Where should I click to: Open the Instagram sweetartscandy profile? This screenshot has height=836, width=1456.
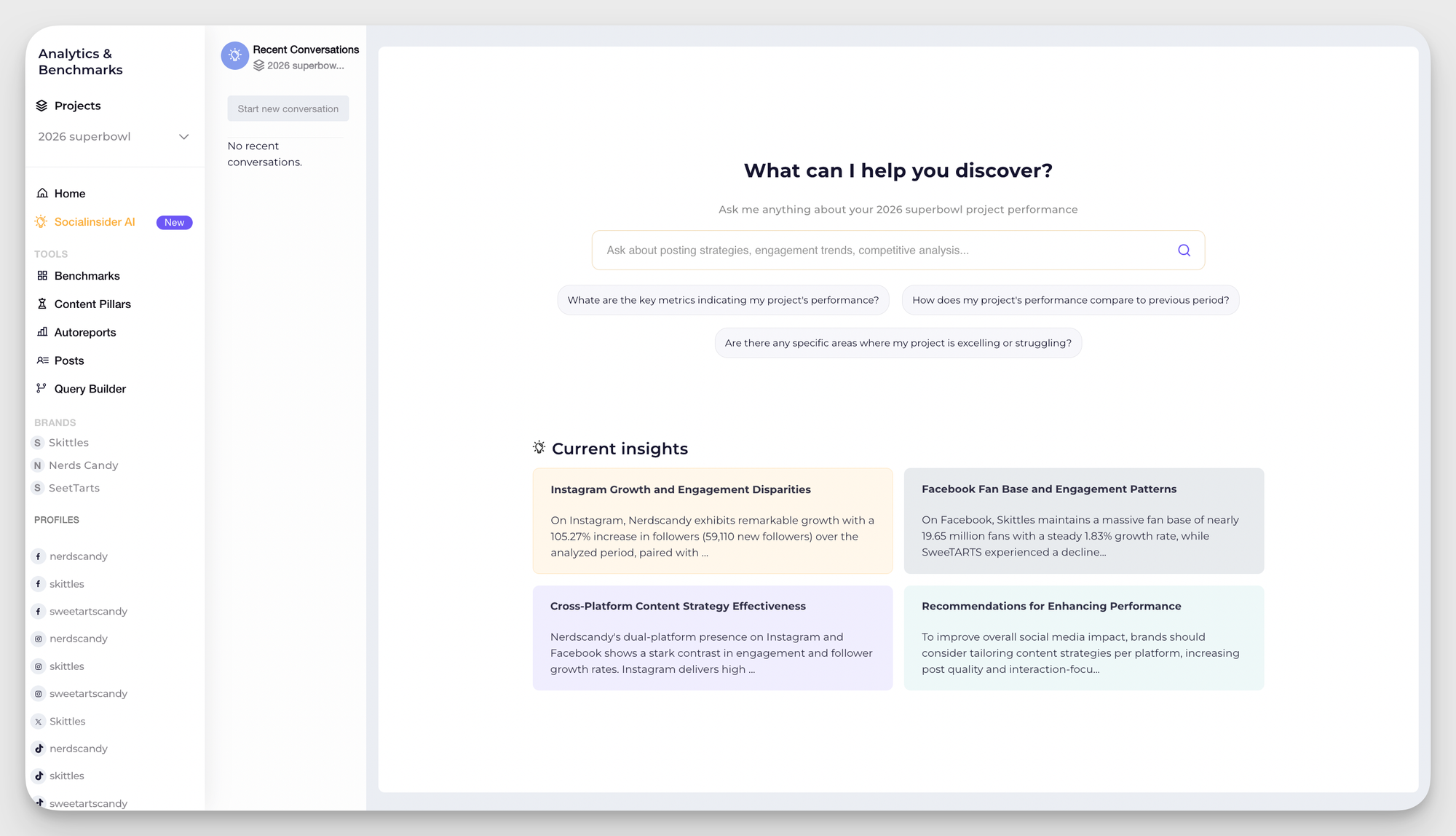[x=89, y=693]
